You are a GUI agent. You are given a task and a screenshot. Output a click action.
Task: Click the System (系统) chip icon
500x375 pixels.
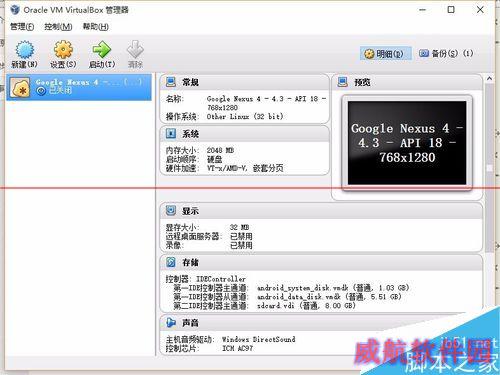point(171,134)
